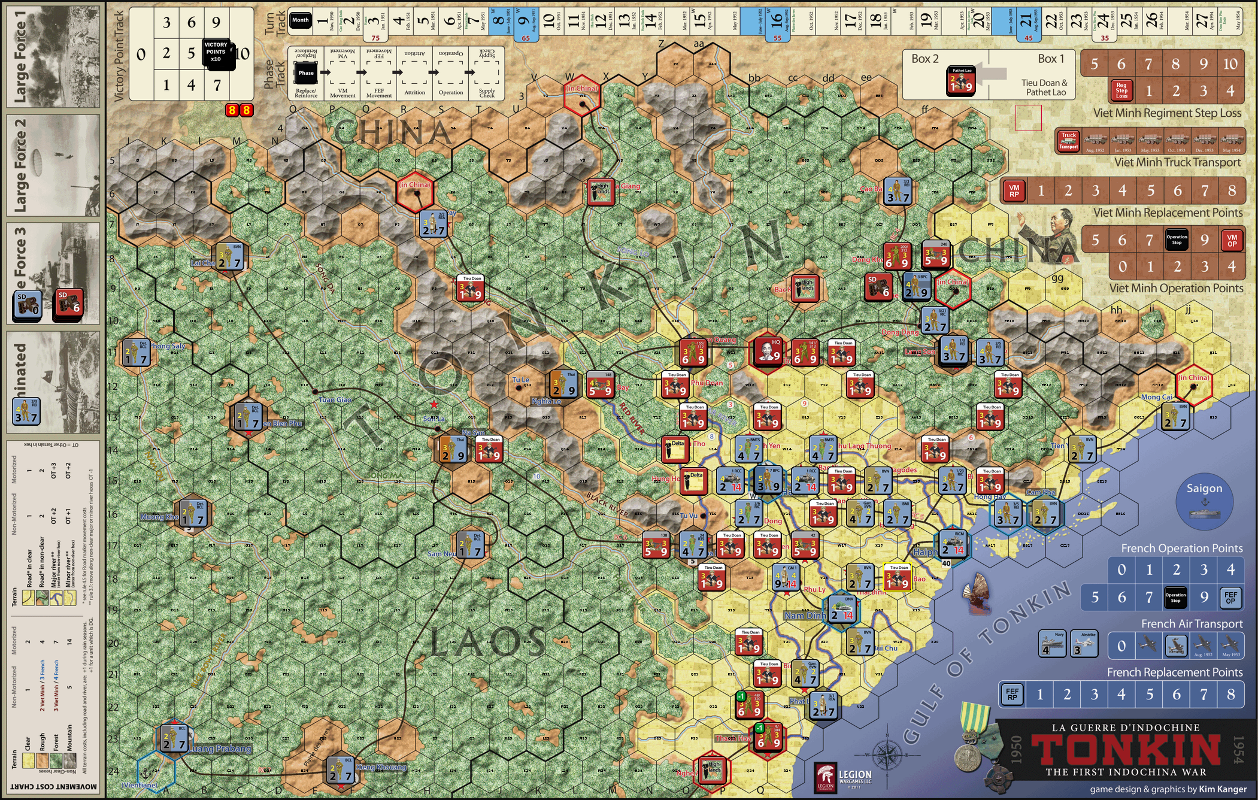The image size is (1258, 800).
Task: Select the Truck Transport marker
Action: point(1069,140)
